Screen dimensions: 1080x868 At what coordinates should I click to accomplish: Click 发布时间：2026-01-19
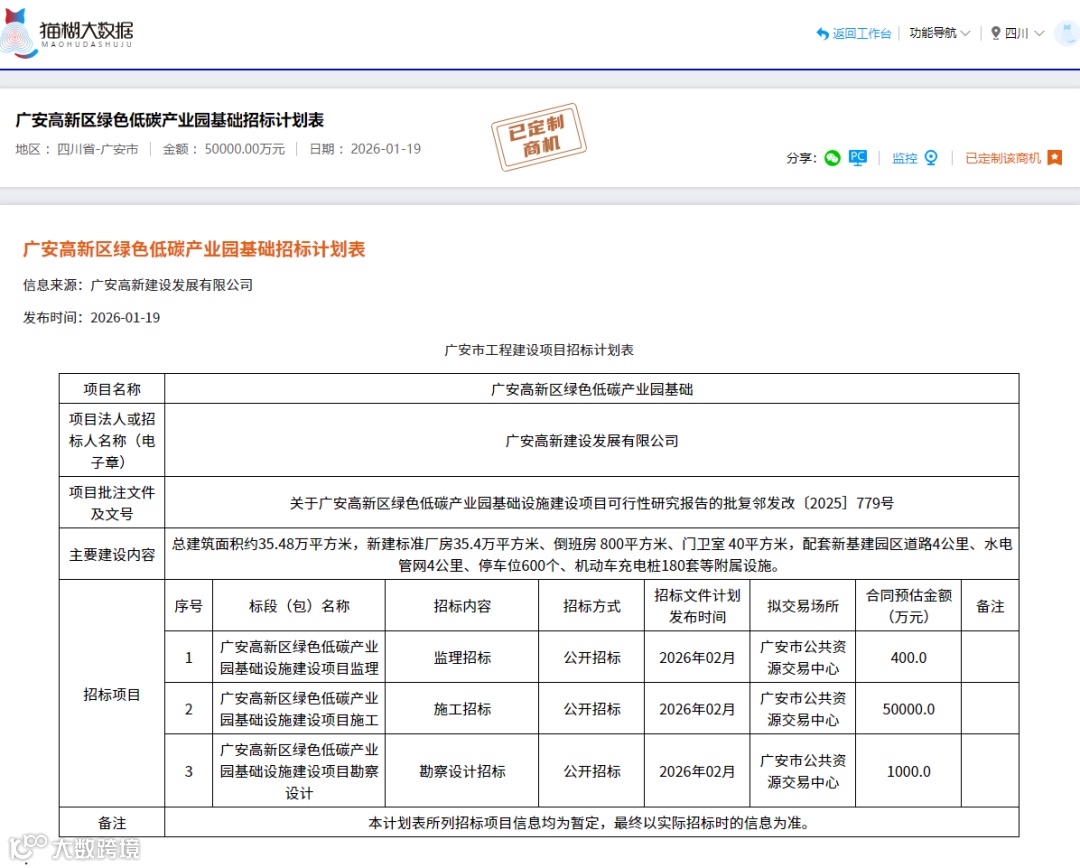coord(92,318)
